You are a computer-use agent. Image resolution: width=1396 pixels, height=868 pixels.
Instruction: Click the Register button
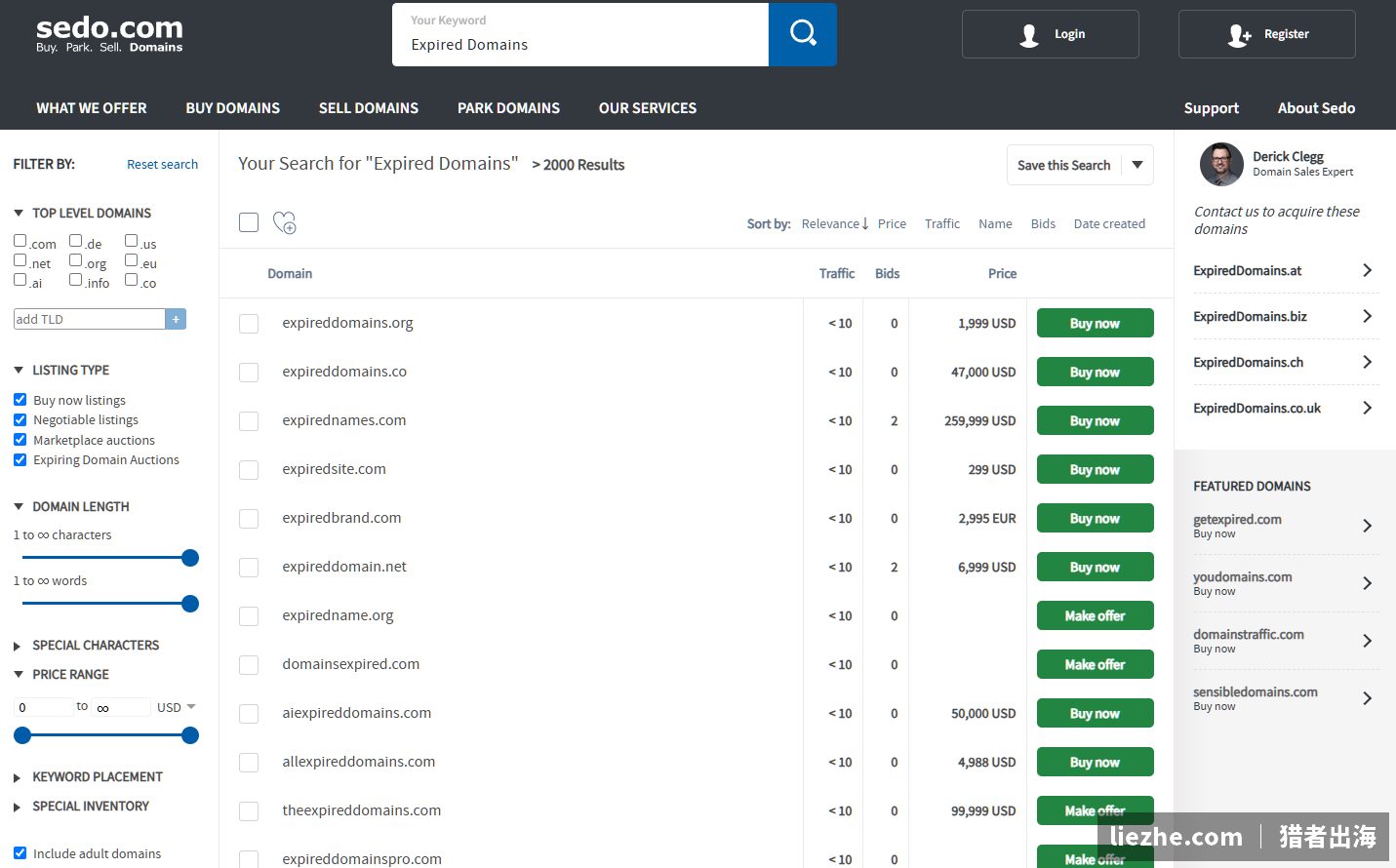(x=1267, y=34)
